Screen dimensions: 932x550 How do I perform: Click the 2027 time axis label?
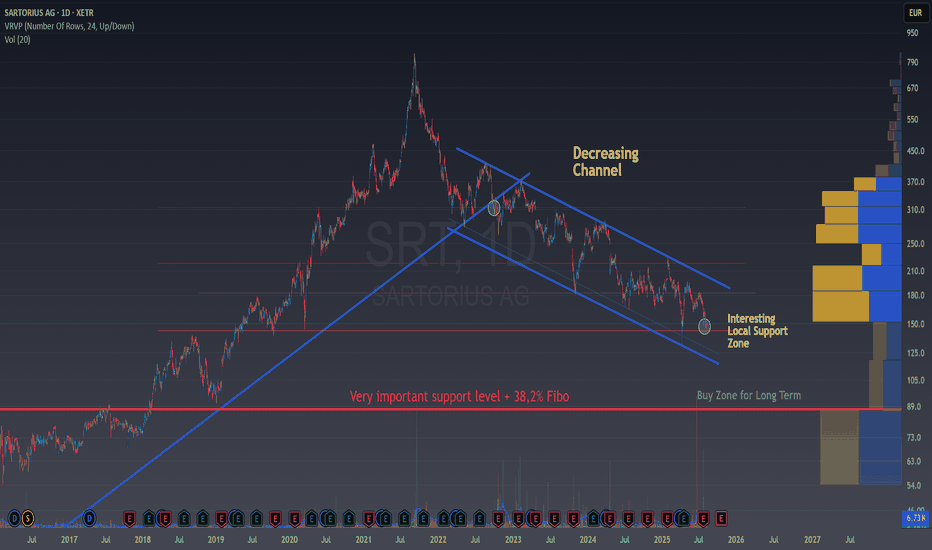812,540
